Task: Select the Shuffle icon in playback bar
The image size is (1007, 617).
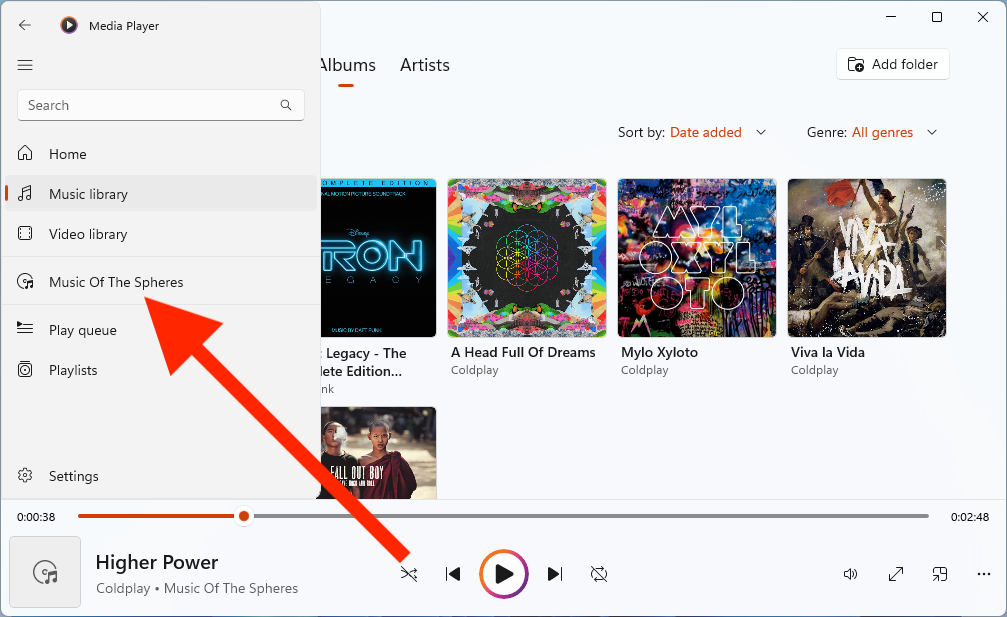Action: (408, 573)
